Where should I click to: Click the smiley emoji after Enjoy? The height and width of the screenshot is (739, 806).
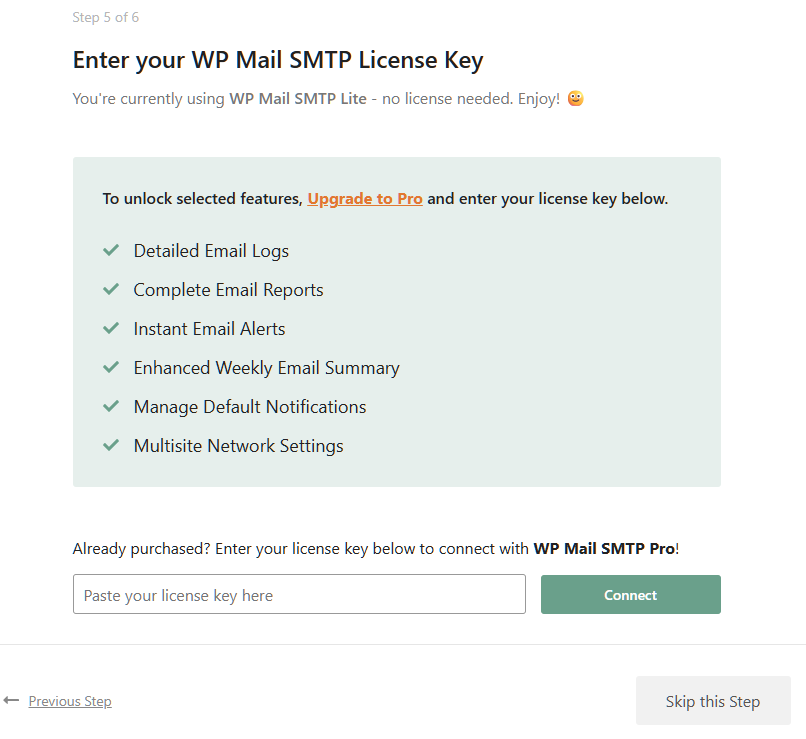(x=575, y=99)
